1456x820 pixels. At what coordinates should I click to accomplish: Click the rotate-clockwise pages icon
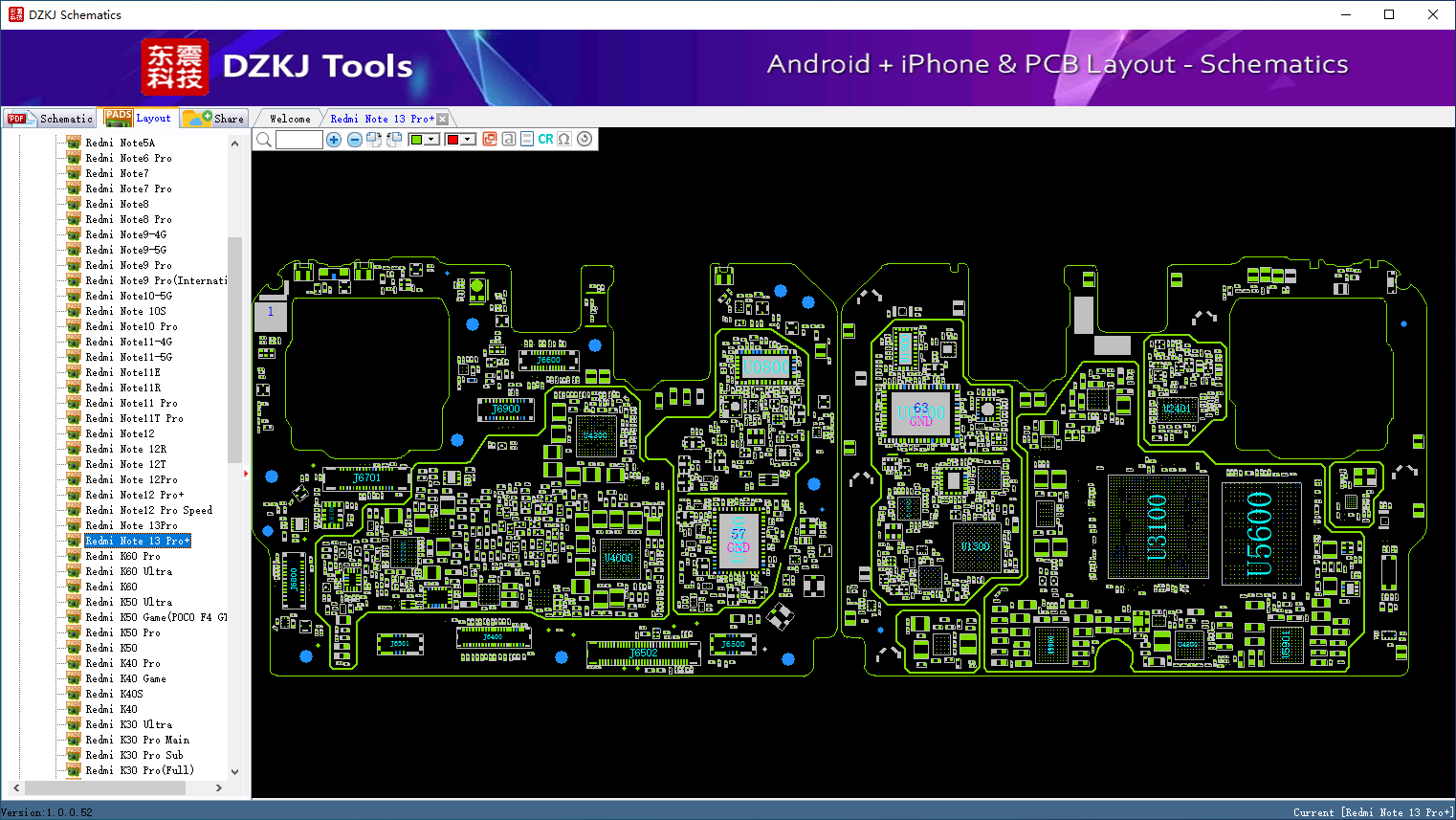pos(374,140)
